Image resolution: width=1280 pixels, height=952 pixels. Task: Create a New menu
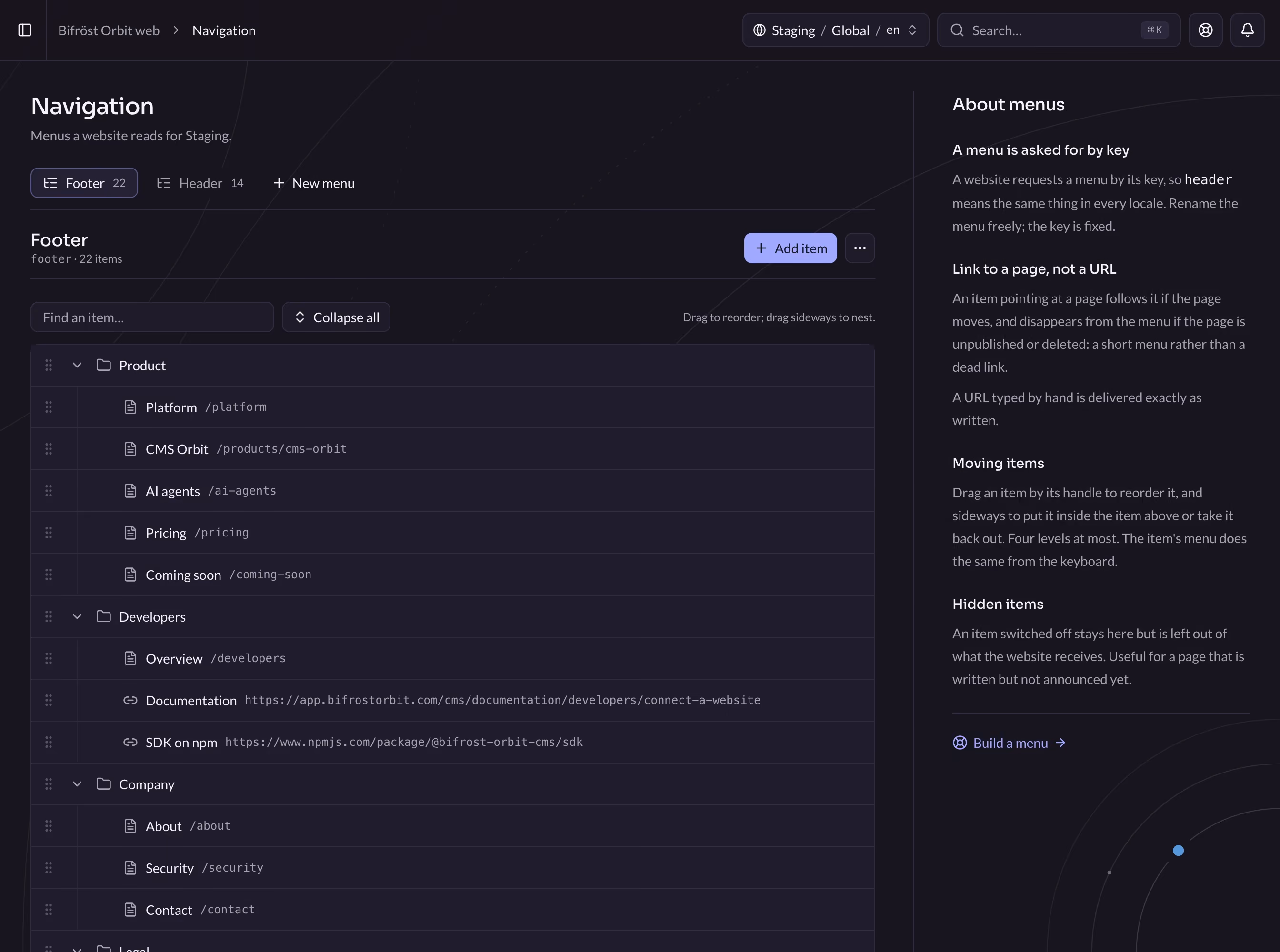coord(314,183)
